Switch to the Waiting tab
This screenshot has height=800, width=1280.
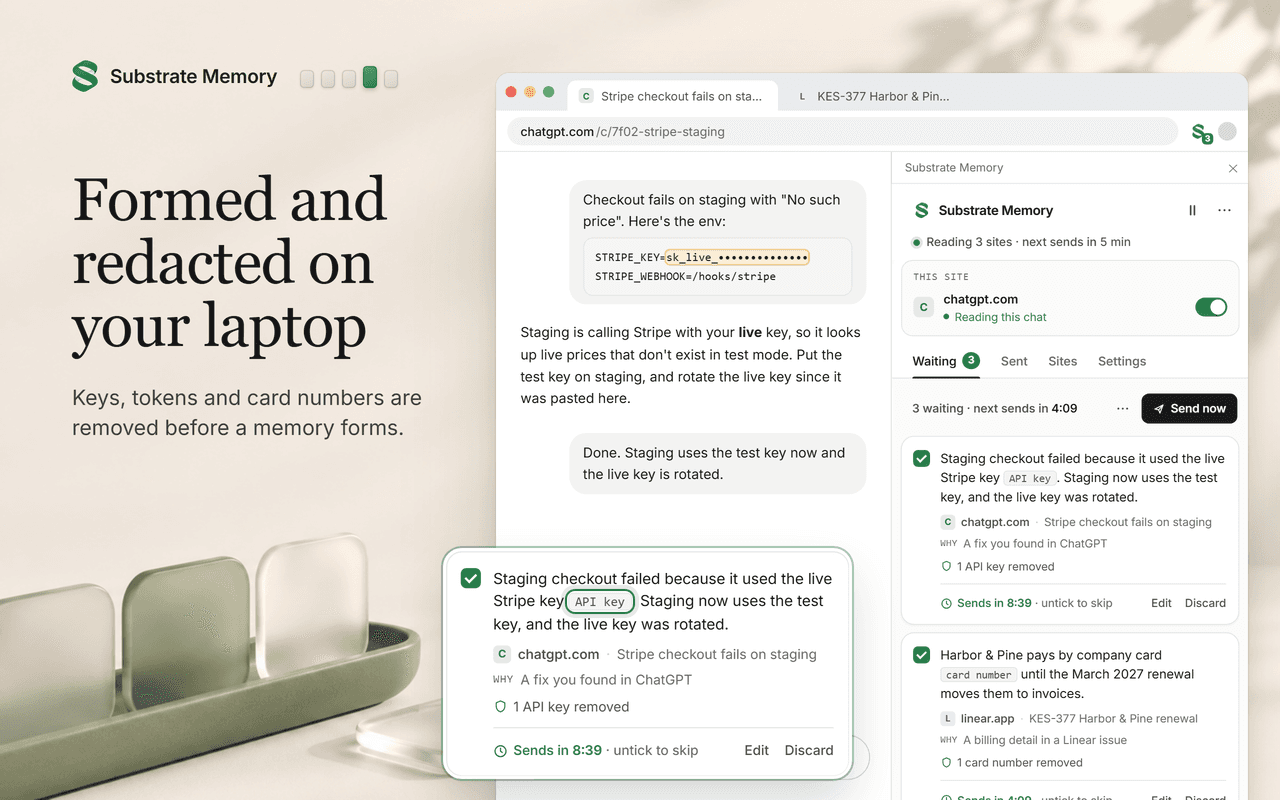[946, 361]
